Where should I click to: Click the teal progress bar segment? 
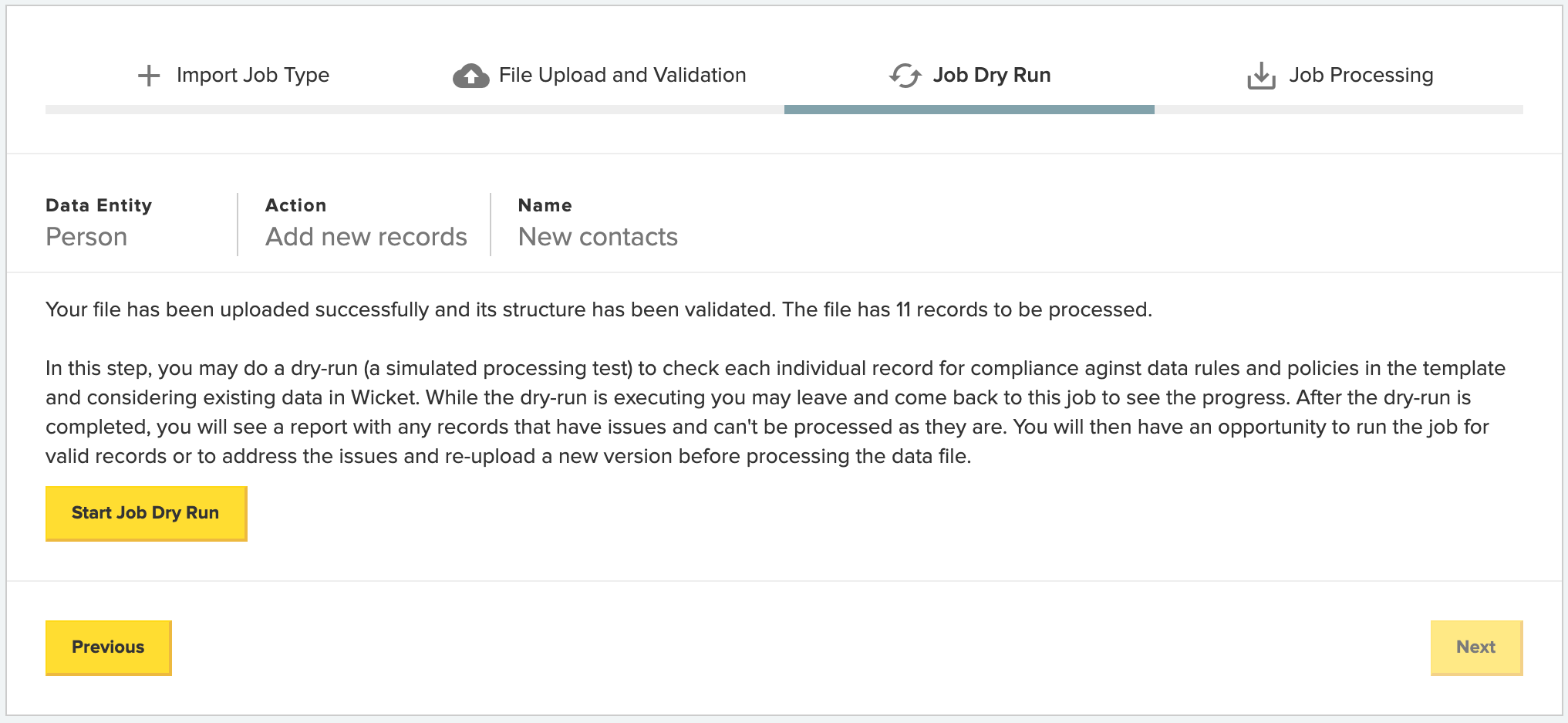pyautogui.click(x=969, y=110)
